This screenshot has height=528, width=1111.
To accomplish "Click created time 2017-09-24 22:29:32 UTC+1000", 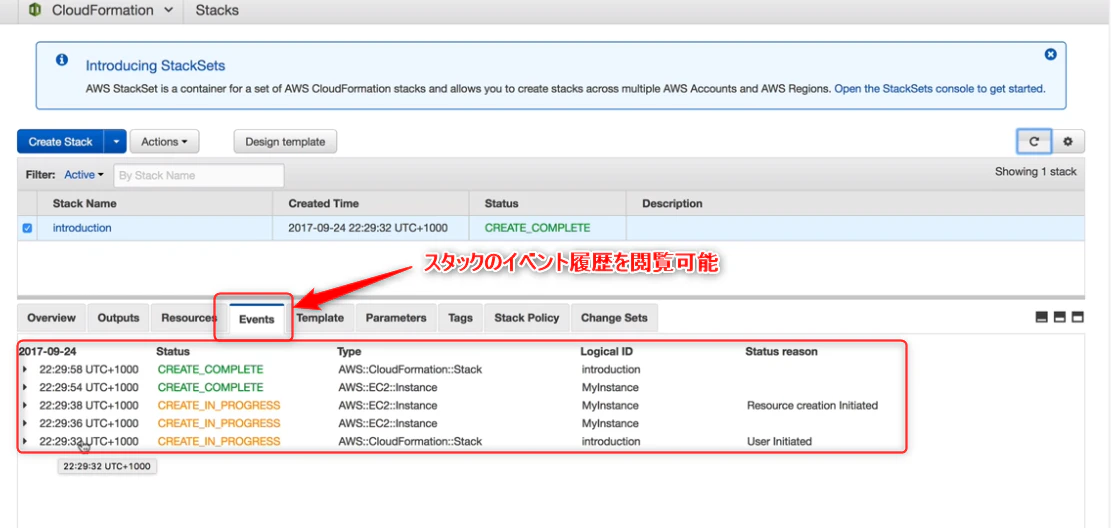I will coord(368,228).
